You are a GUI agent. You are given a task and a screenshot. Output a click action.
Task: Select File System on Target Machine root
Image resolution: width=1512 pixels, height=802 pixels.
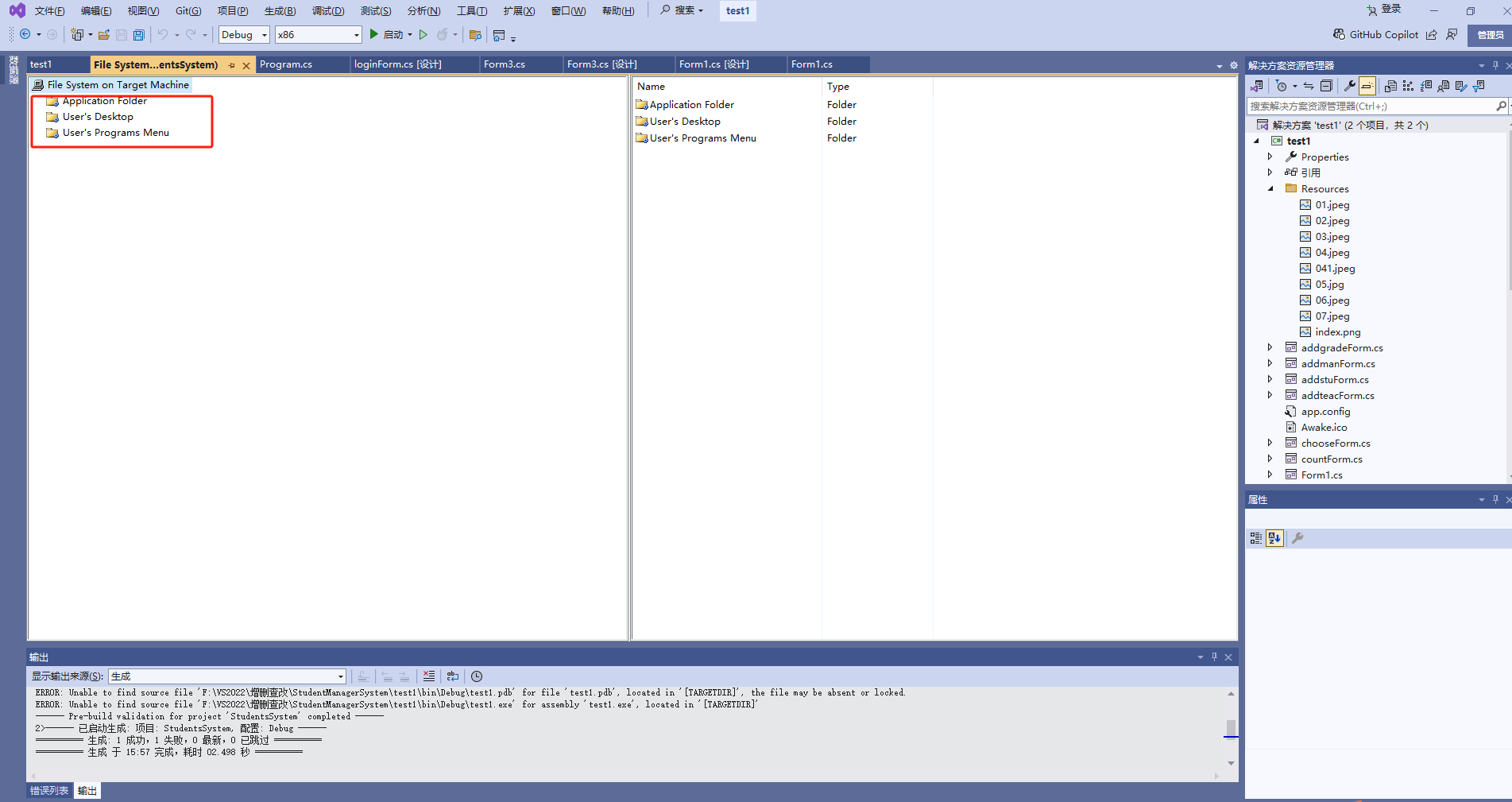[x=118, y=85]
